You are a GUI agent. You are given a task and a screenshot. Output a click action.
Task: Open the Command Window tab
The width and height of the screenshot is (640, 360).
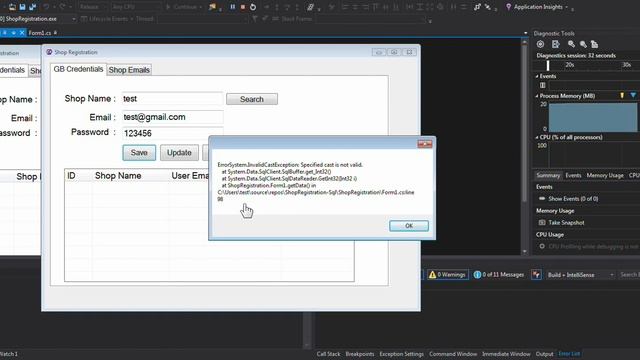[453, 354]
